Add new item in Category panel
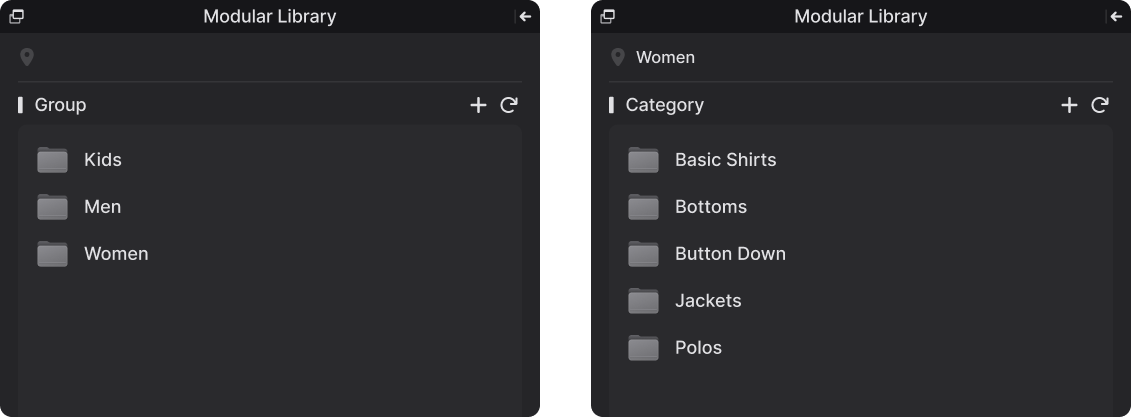 [1069, 105]
